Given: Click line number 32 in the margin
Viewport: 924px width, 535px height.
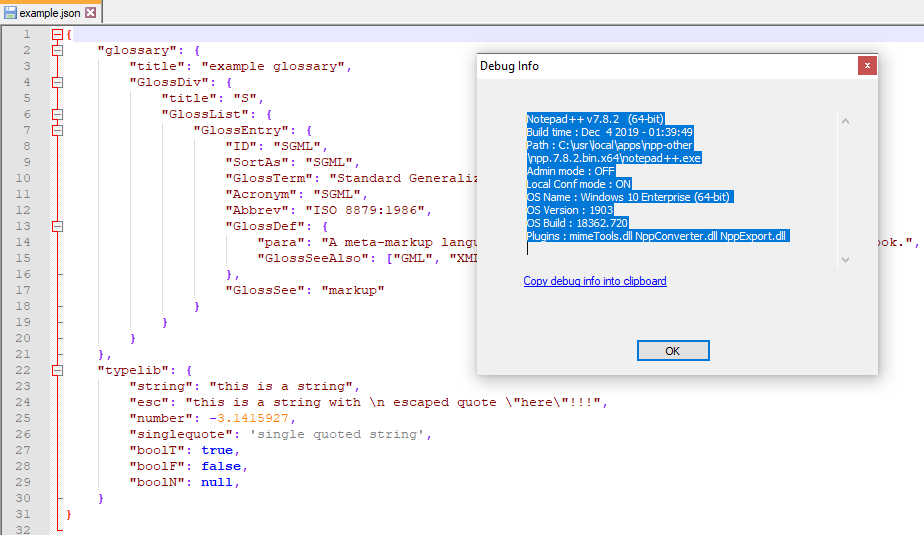Looking at the screenshot, I should point(23,529).
